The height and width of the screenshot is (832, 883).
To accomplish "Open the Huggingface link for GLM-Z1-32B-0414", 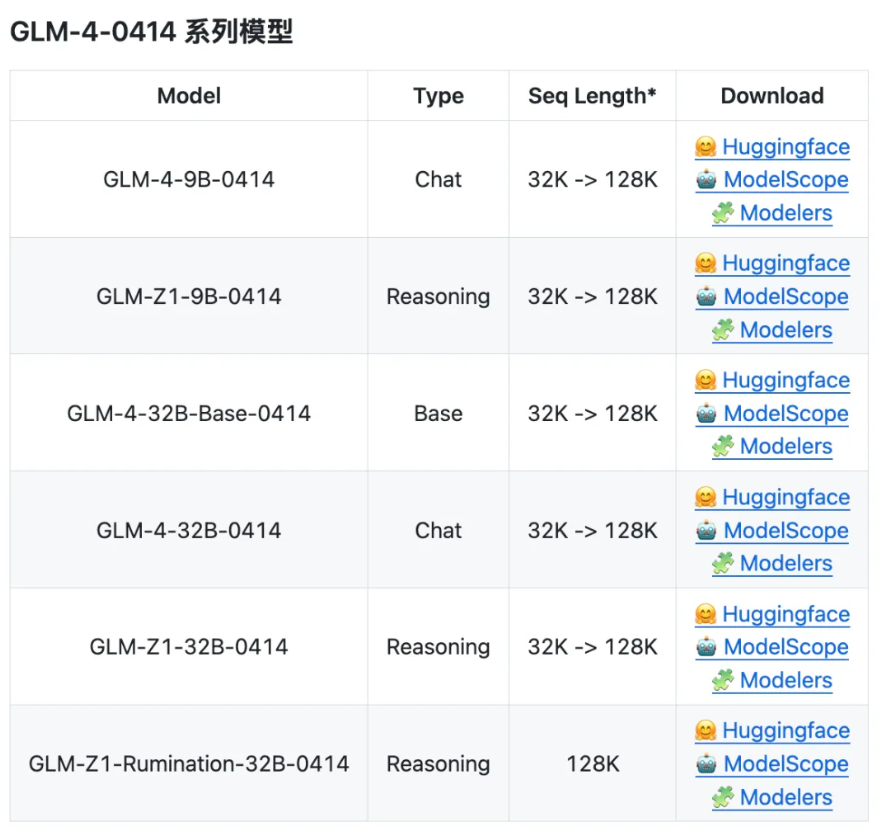I will coord(785,614).
